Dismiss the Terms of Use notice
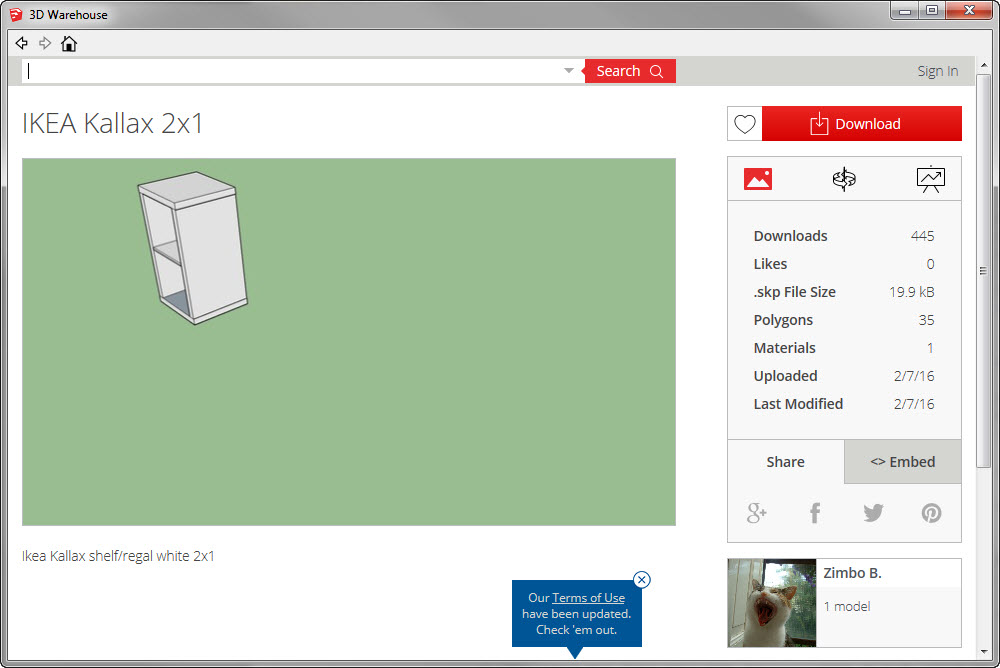The height and width of the screenshot is (668, 1000). point(642,579)
